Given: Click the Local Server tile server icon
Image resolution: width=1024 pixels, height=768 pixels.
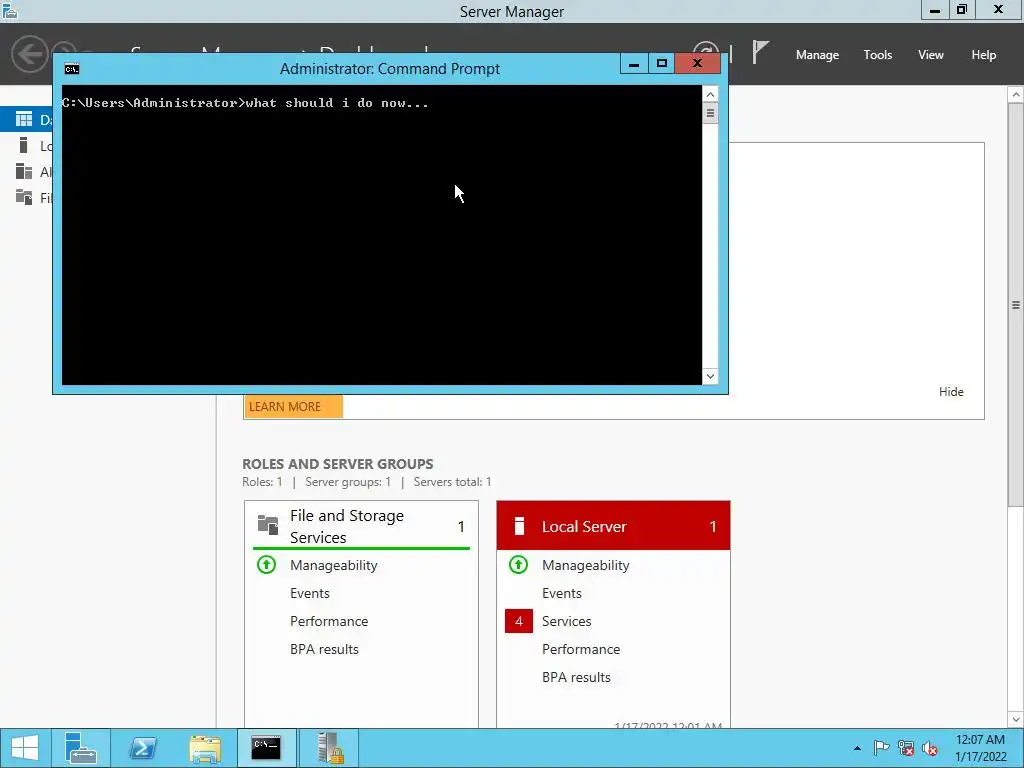Looking at the screenshot, I should 519,526.
